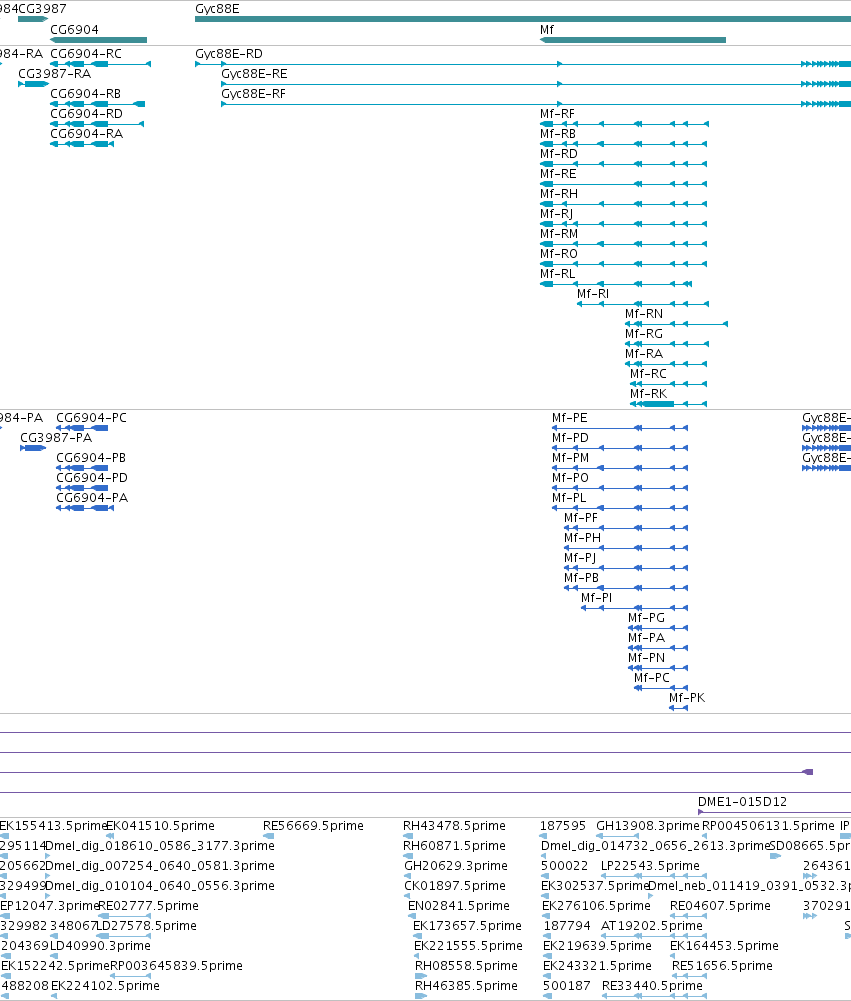Click the DME1-015D12 clone label

click(x=742, y=802)
